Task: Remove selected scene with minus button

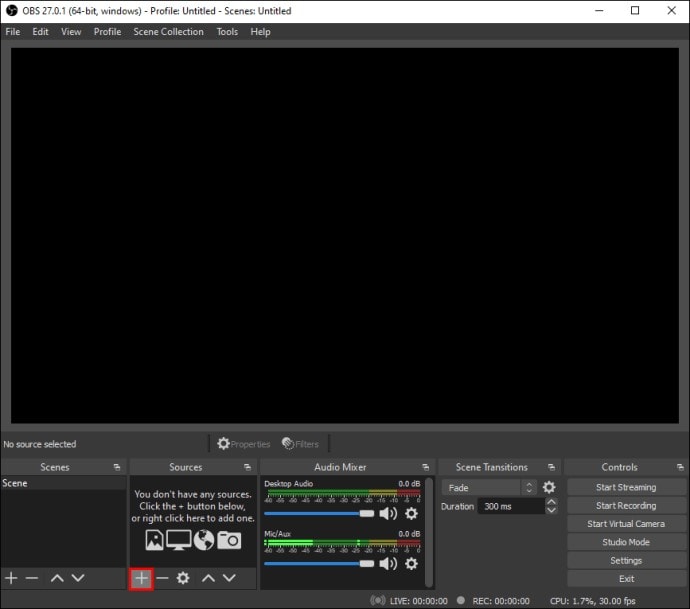Action: tap(32, 578)
